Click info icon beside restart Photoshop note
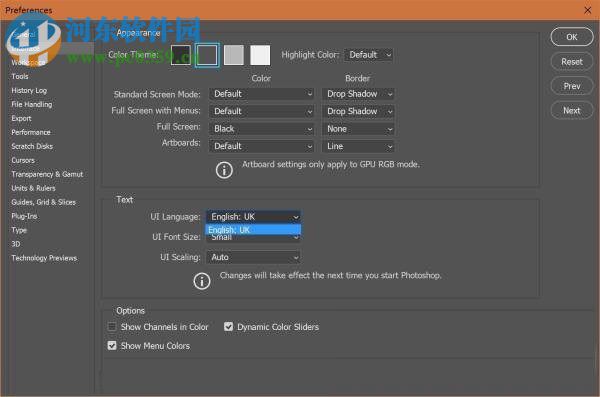 pyautogui.click(x=202, y=281)
